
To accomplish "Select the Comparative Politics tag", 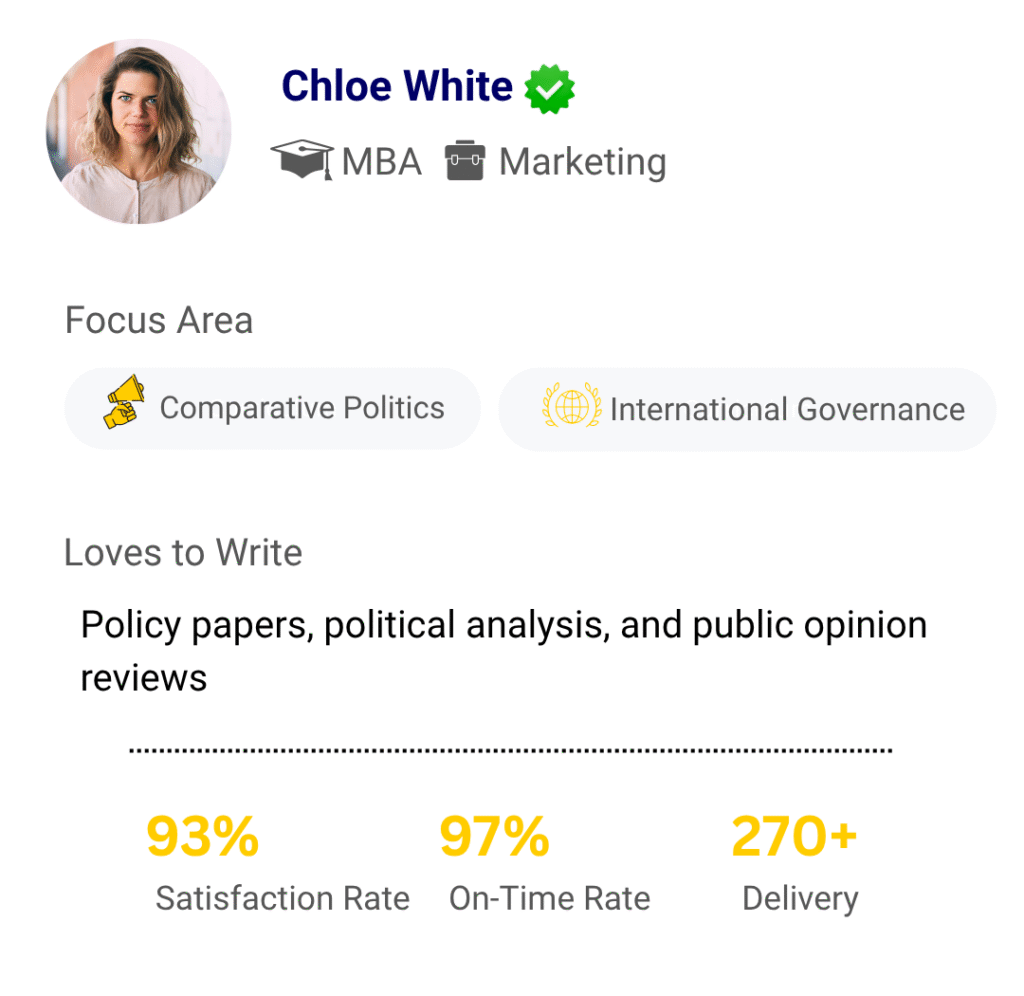I will coord(272,408).
